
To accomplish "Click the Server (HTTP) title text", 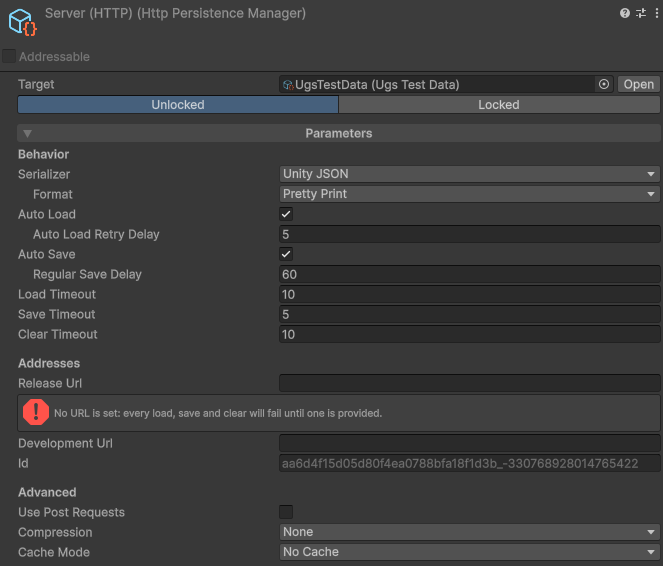I will [175, 14].
